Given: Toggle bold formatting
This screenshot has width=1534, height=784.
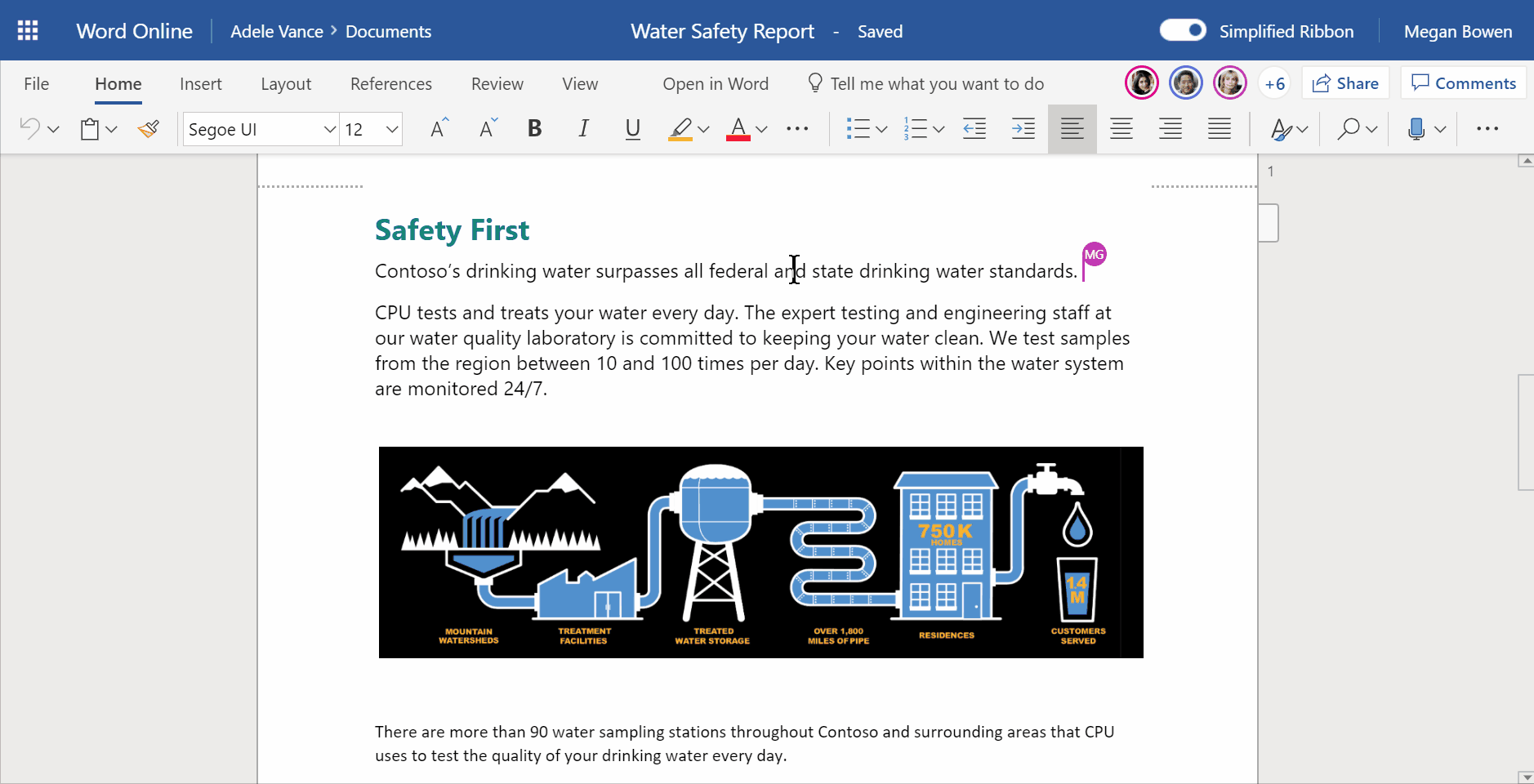Looking at the screenshot, I should tap(535, 128).
